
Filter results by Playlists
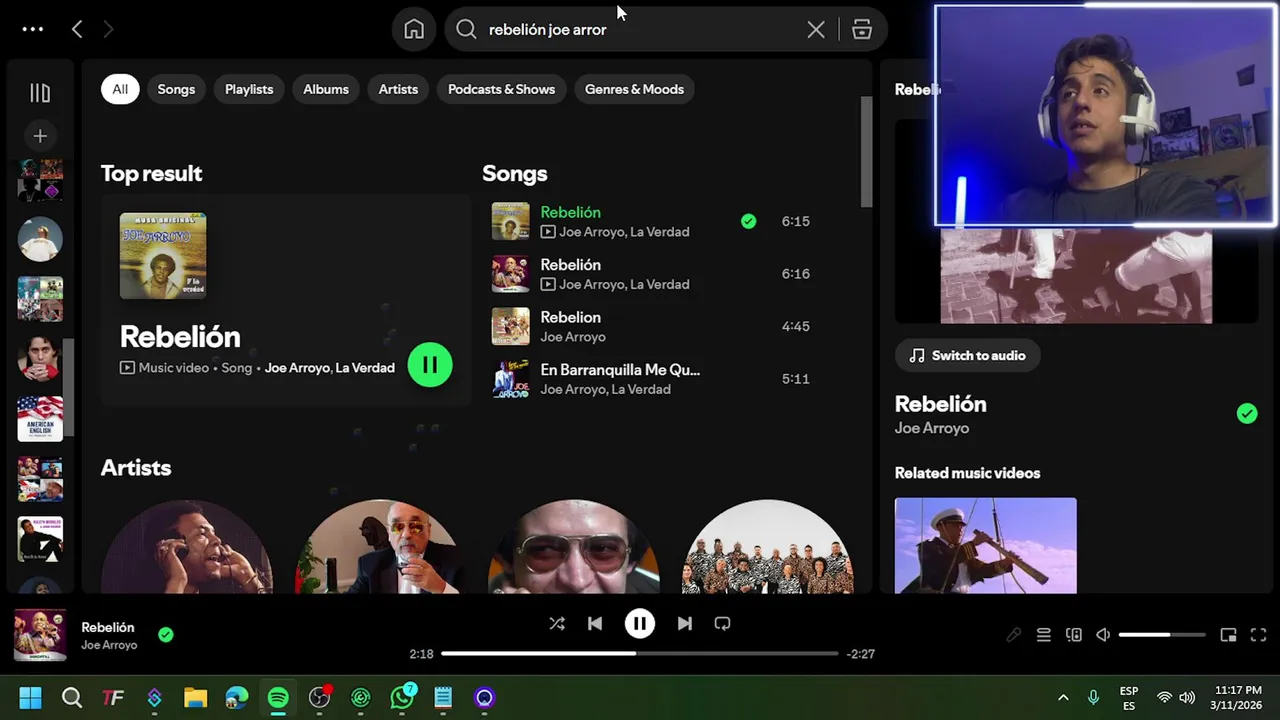(x=249, y=89)
